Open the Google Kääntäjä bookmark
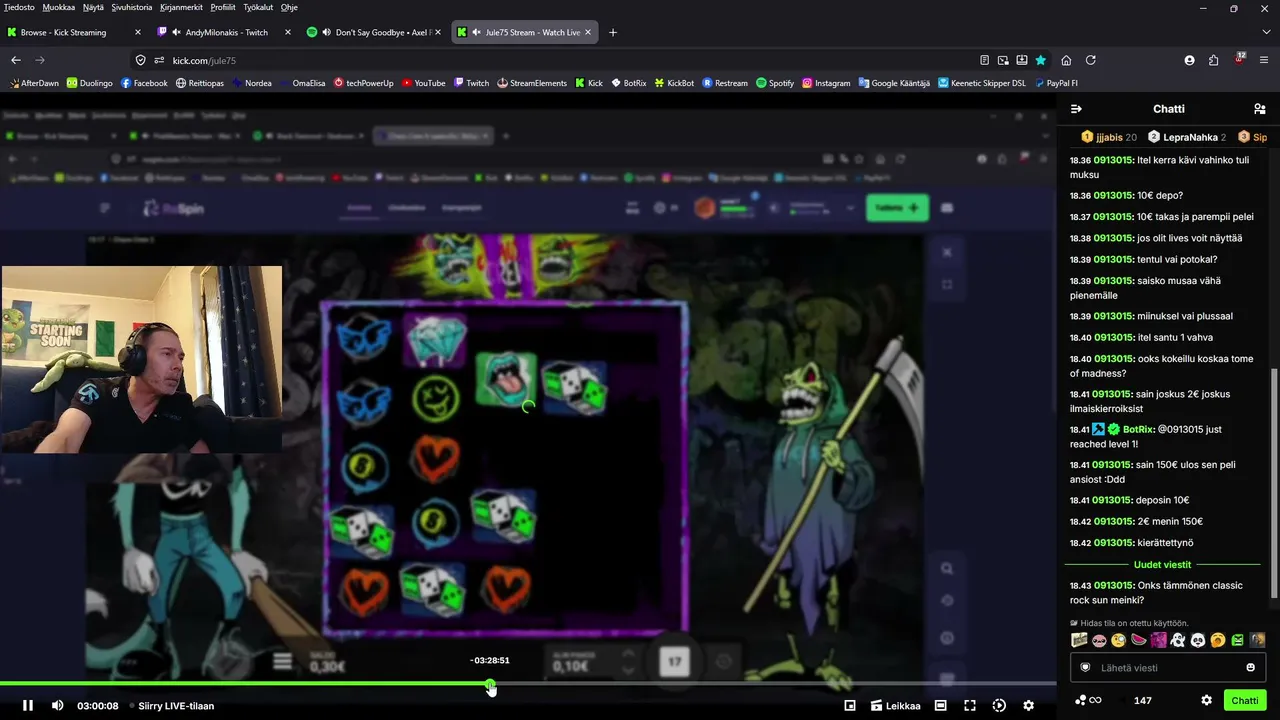Screen dimensions: 1280x720 pyautogui.click(x=893, y=83)
